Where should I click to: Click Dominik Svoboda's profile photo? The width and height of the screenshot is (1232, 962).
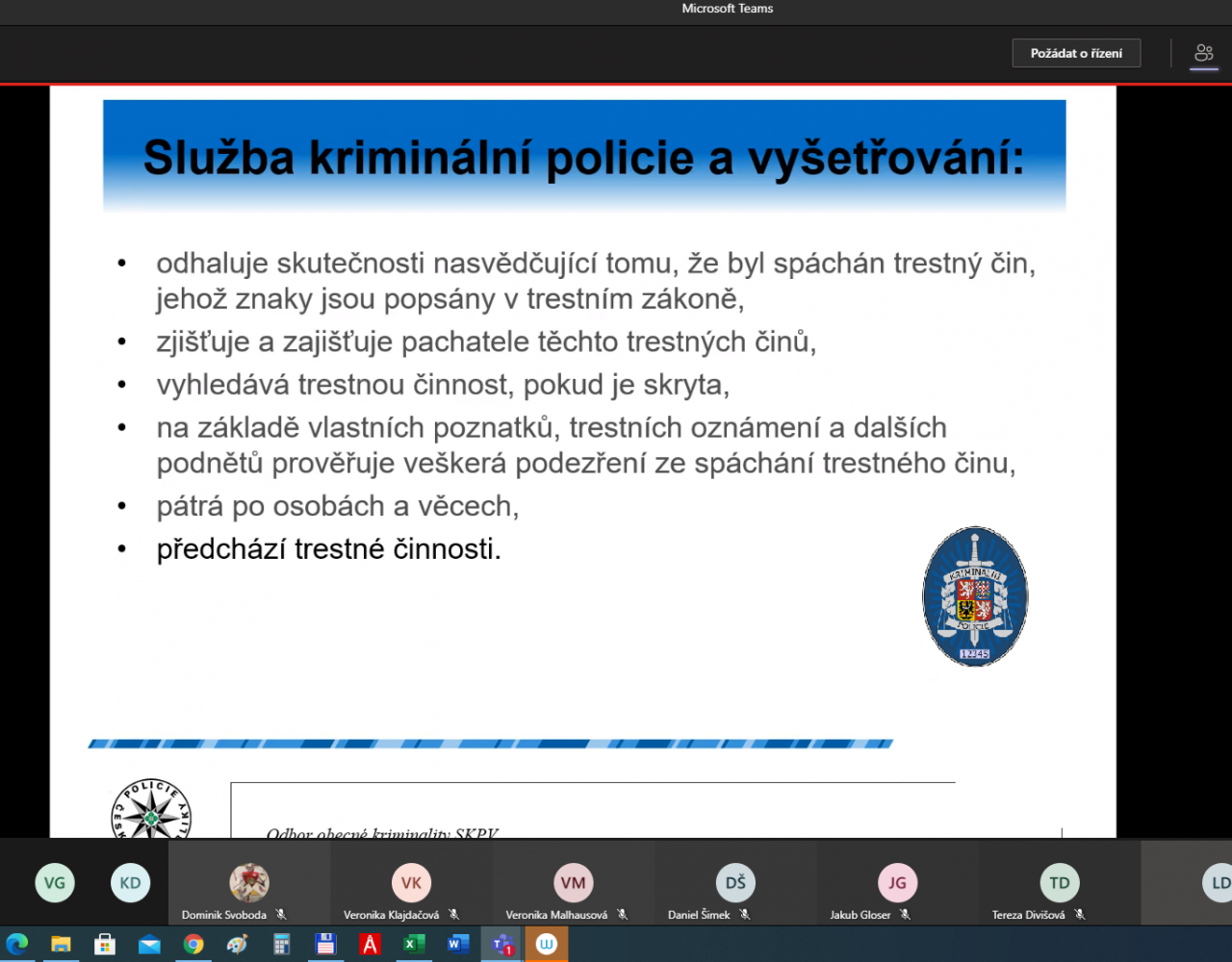click(249, 882)
